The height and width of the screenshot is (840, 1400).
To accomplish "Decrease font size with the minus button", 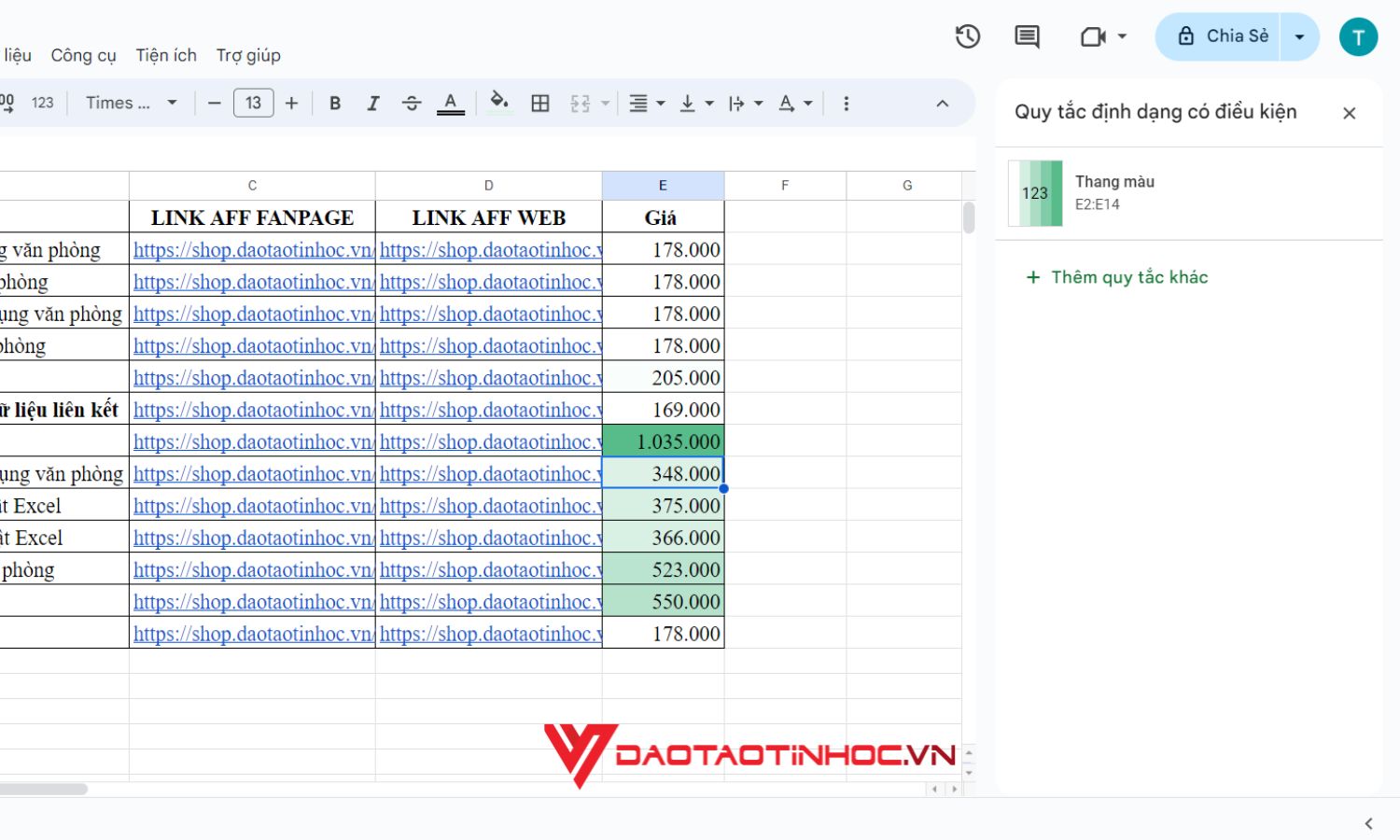I will (x=214, y=103).
